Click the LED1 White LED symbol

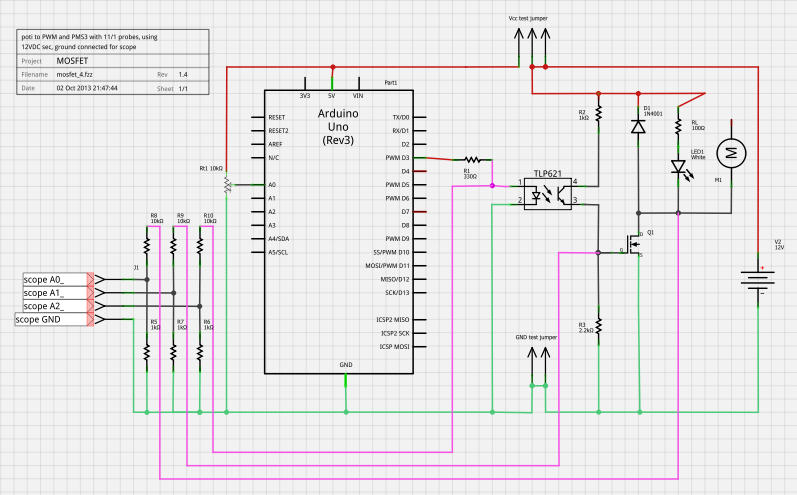pos(678,166)
